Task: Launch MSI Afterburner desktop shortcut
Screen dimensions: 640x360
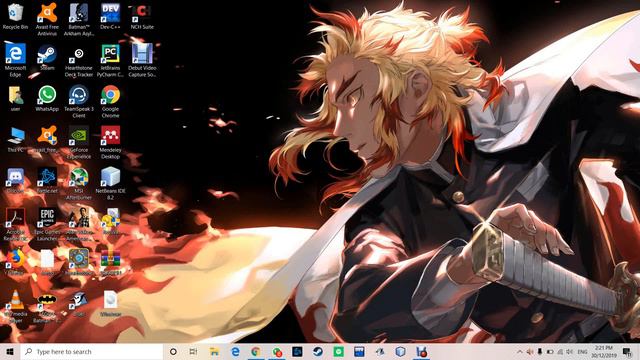Action: click(x=78, y=183)
